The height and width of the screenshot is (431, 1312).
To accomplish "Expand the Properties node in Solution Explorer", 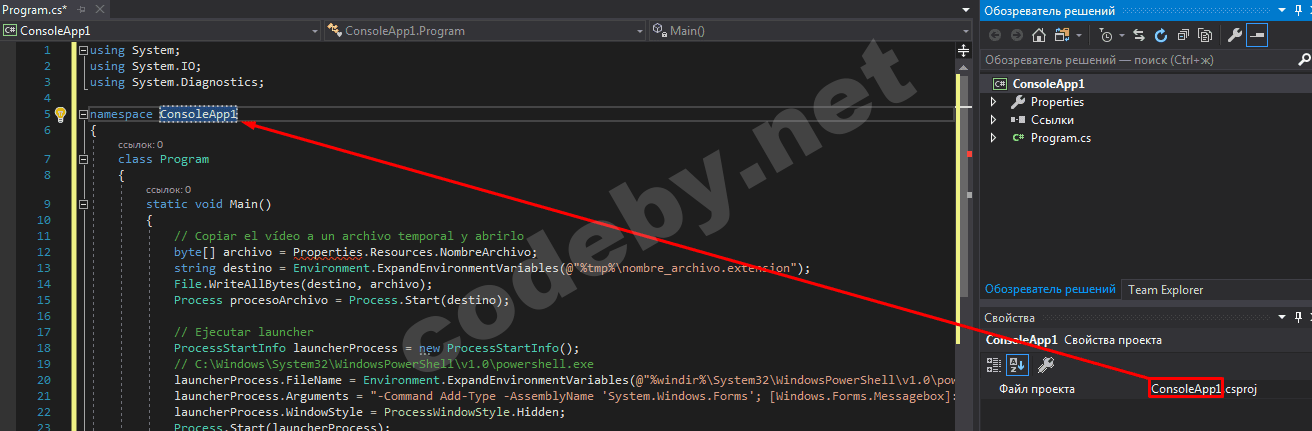I will pos(993,102).
